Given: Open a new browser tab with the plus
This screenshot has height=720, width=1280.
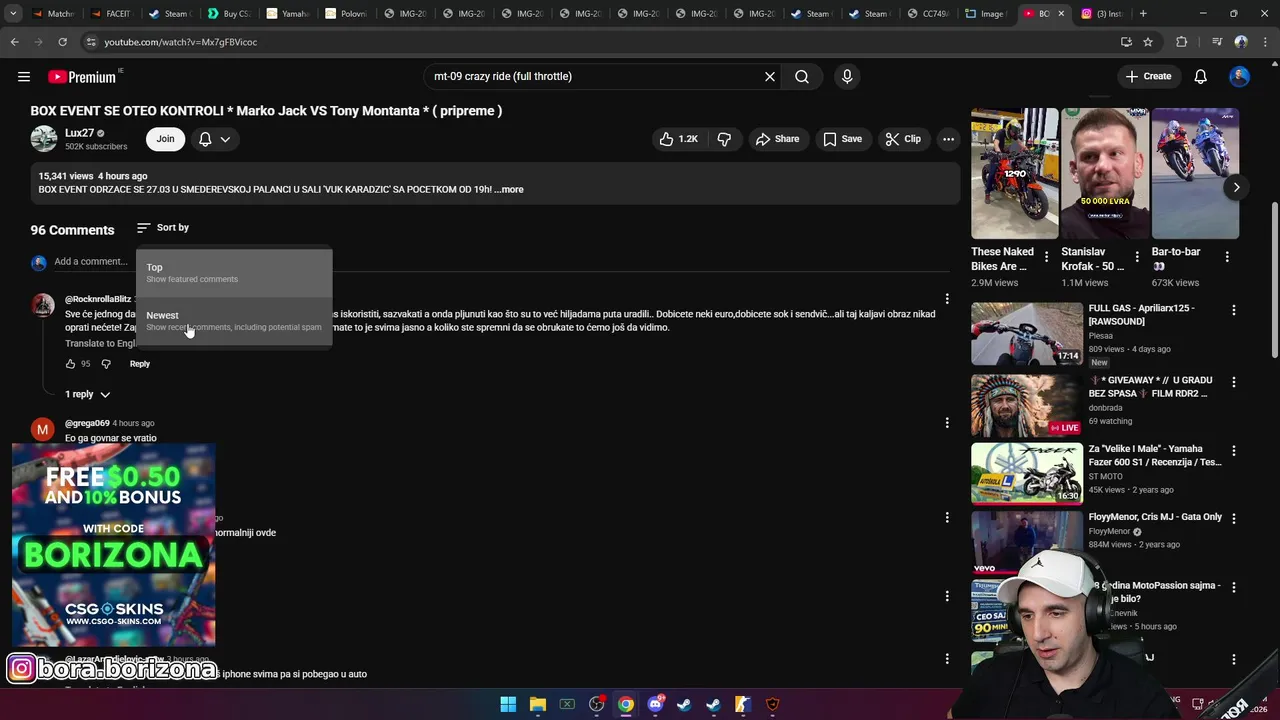Looking at the screenshot, I should point(1143,14).
